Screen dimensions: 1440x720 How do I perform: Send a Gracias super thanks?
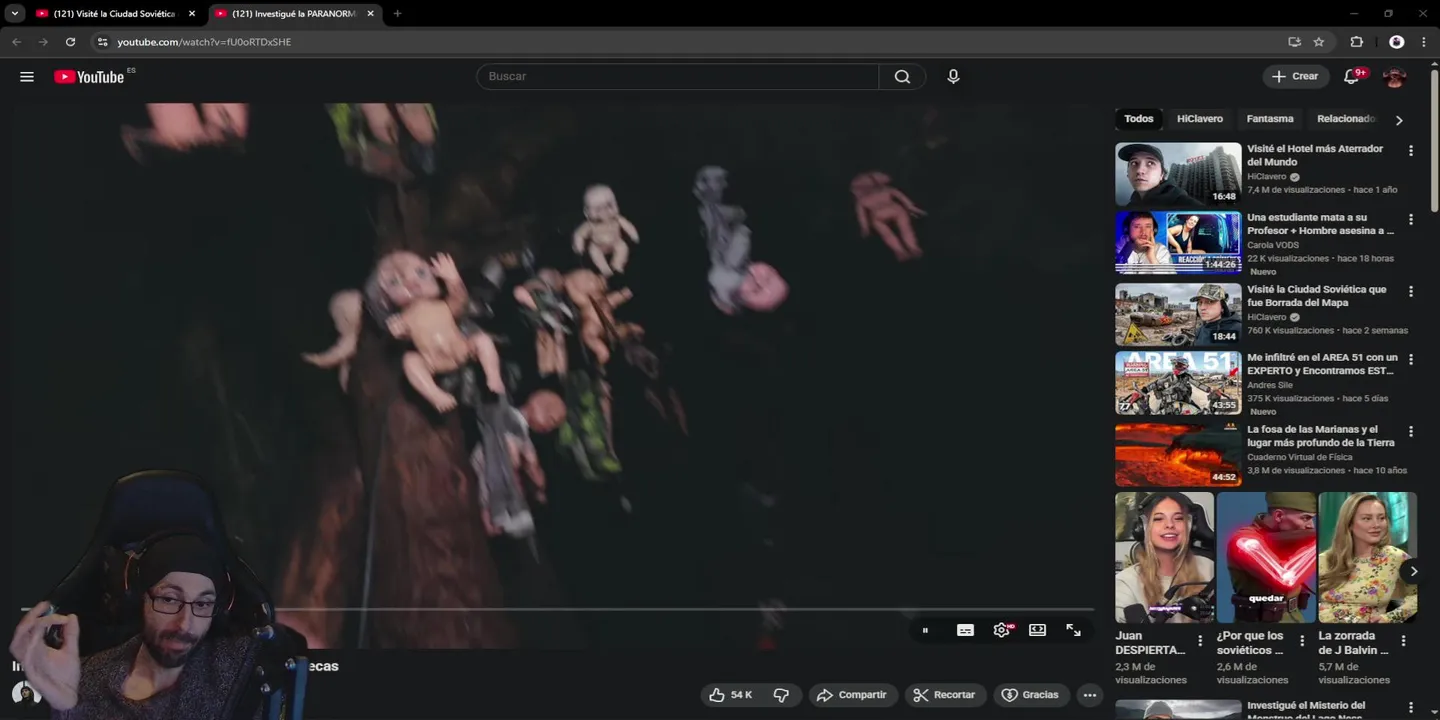coord(1030,695)
